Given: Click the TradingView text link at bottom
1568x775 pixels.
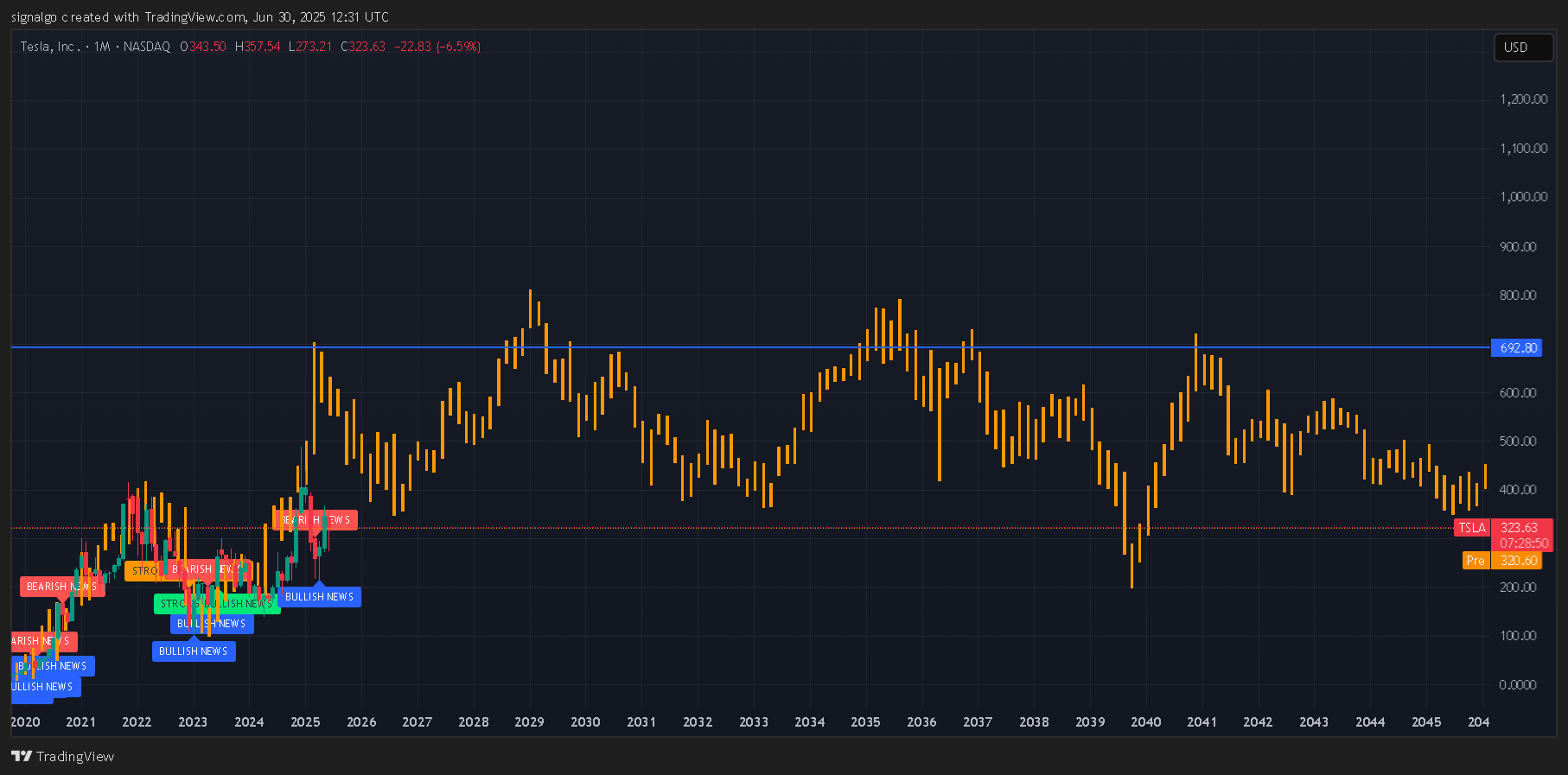Looking at the screenshot, I should point(75,756).
